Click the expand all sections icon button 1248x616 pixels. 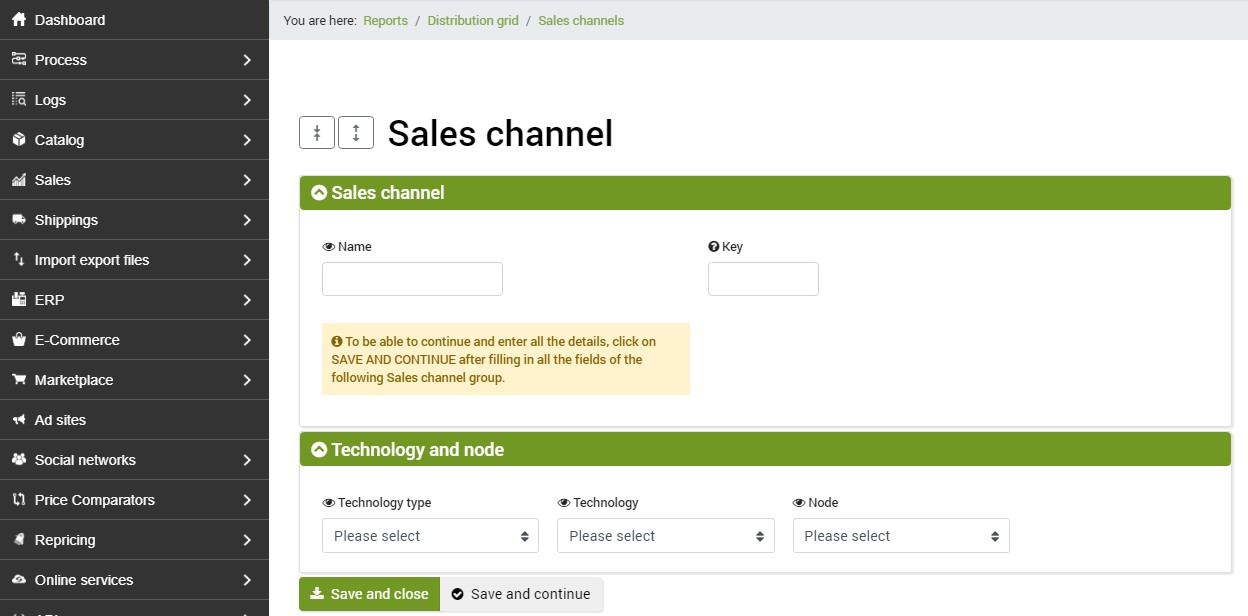[356, 132]
